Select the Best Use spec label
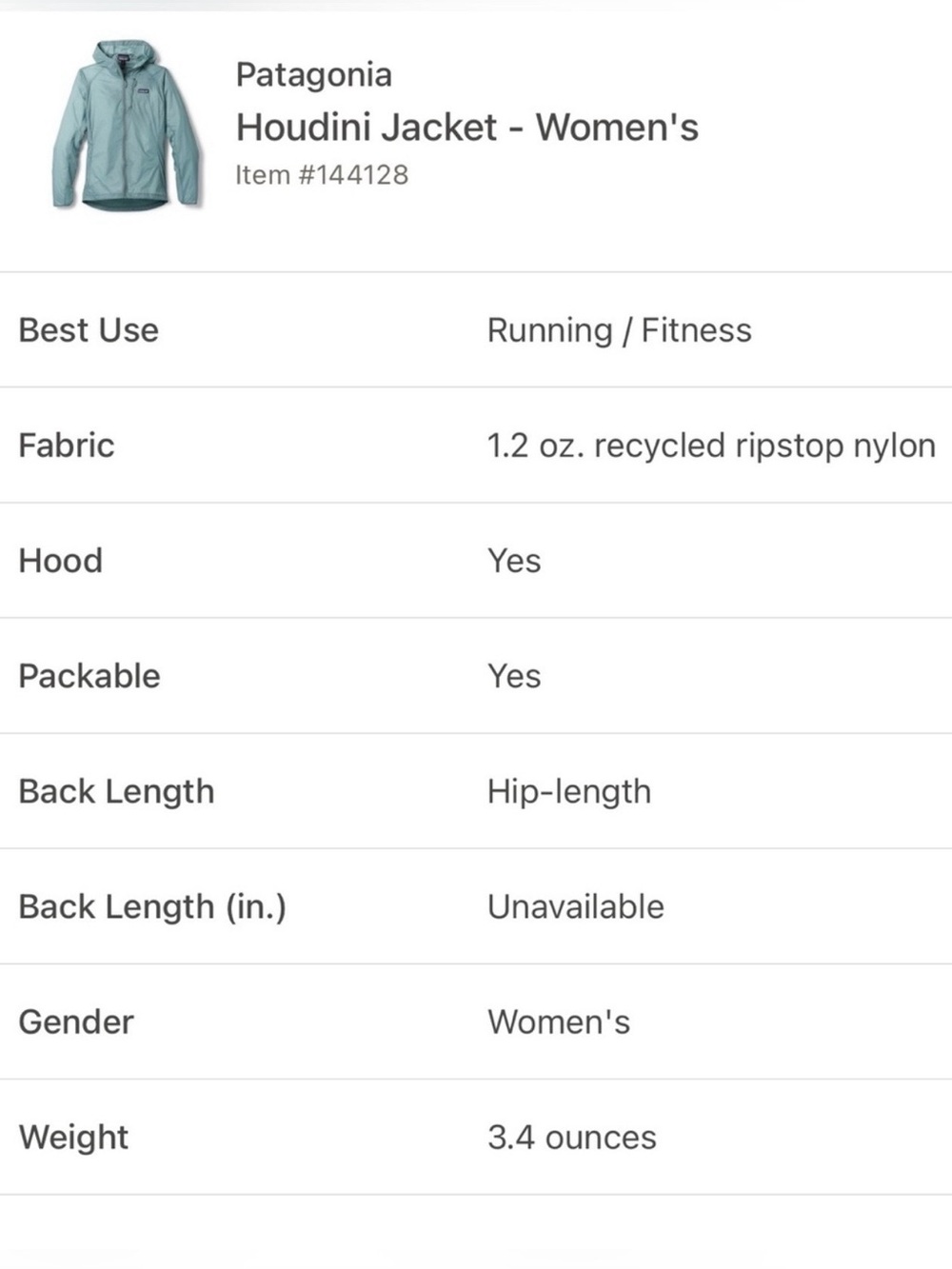The width and height of the screenshot is (952, 1269). pyautogui.click(x=89, y=329)
